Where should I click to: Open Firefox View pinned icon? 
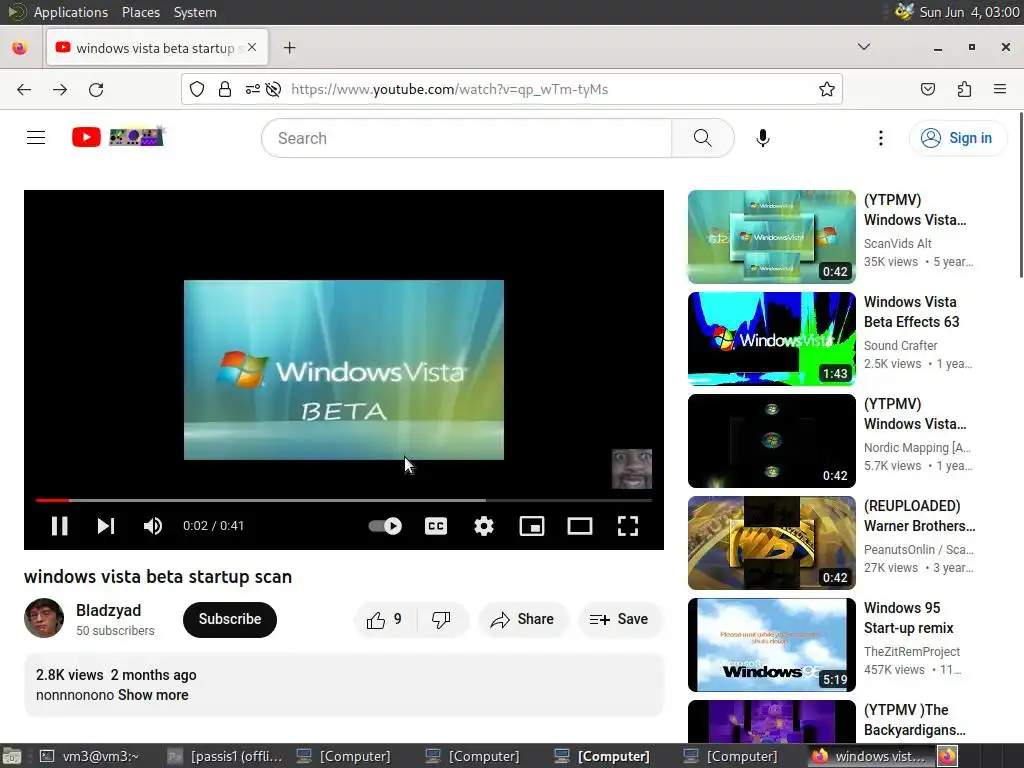[x=20, y=48]
